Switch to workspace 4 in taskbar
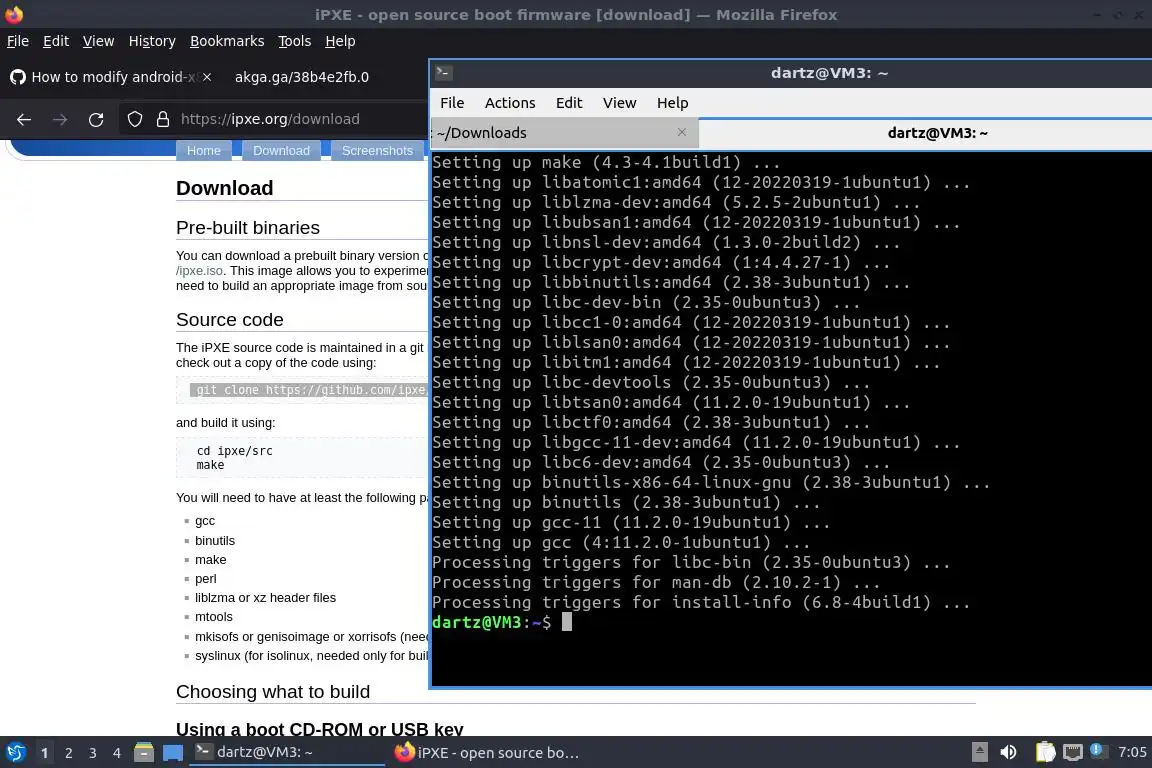This screenshot has width=1152, height=768. coord(116,753)
